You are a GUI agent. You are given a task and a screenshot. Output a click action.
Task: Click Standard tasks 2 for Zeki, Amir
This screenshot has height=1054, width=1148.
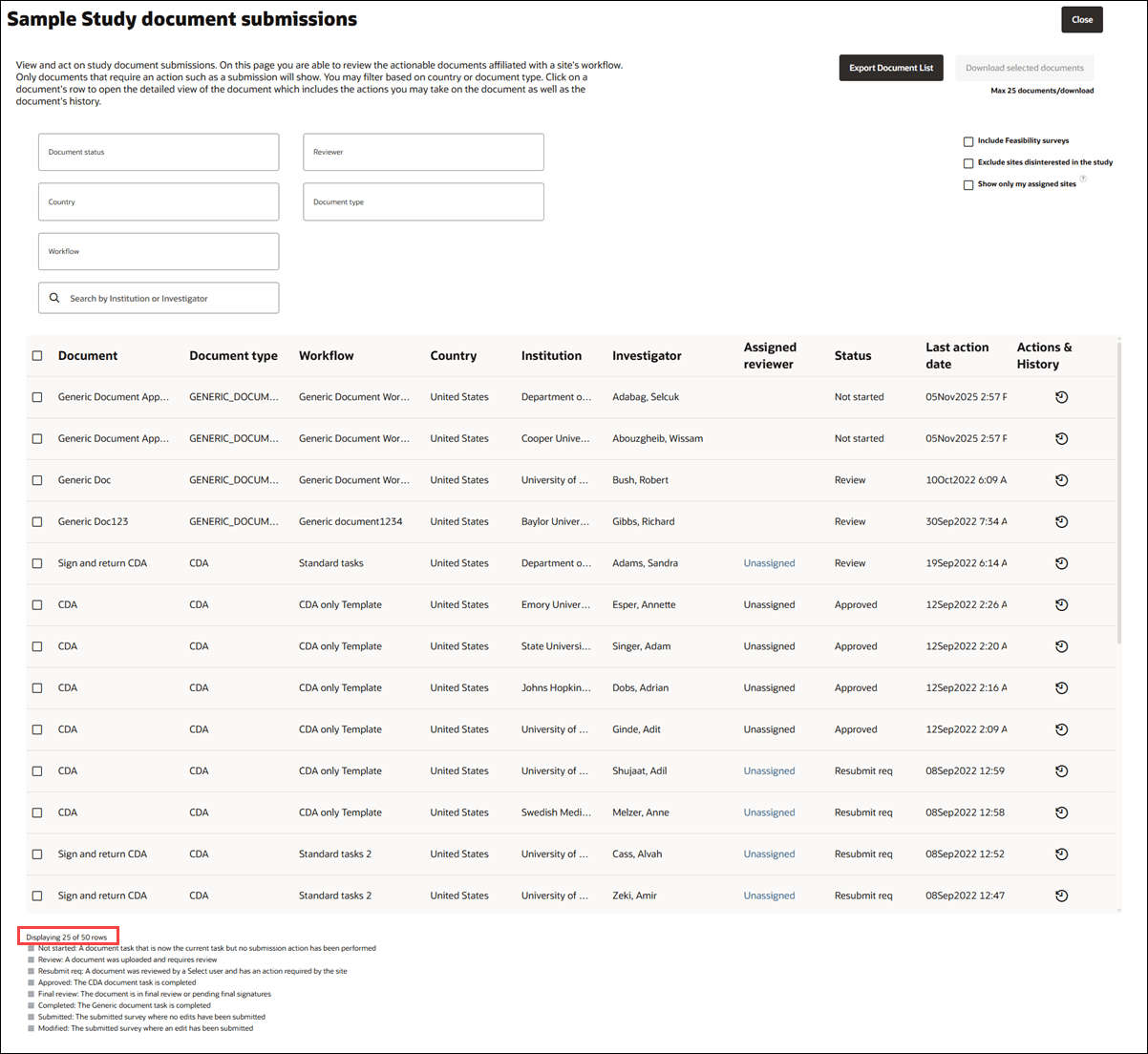pos(335,896)
